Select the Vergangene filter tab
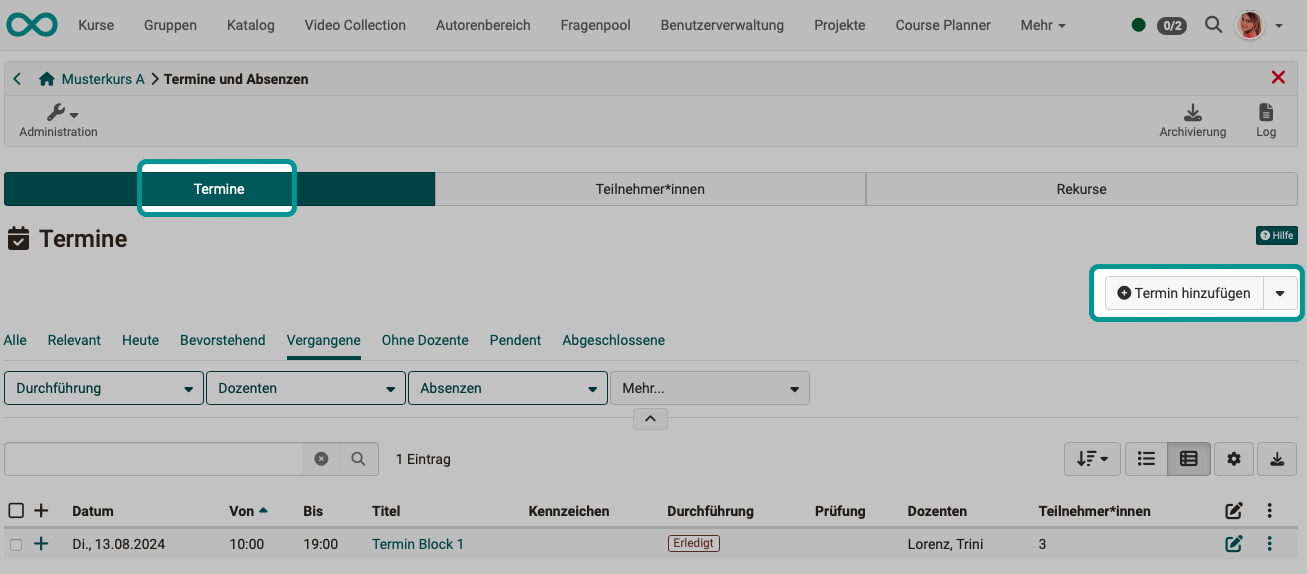 (324, 340)
